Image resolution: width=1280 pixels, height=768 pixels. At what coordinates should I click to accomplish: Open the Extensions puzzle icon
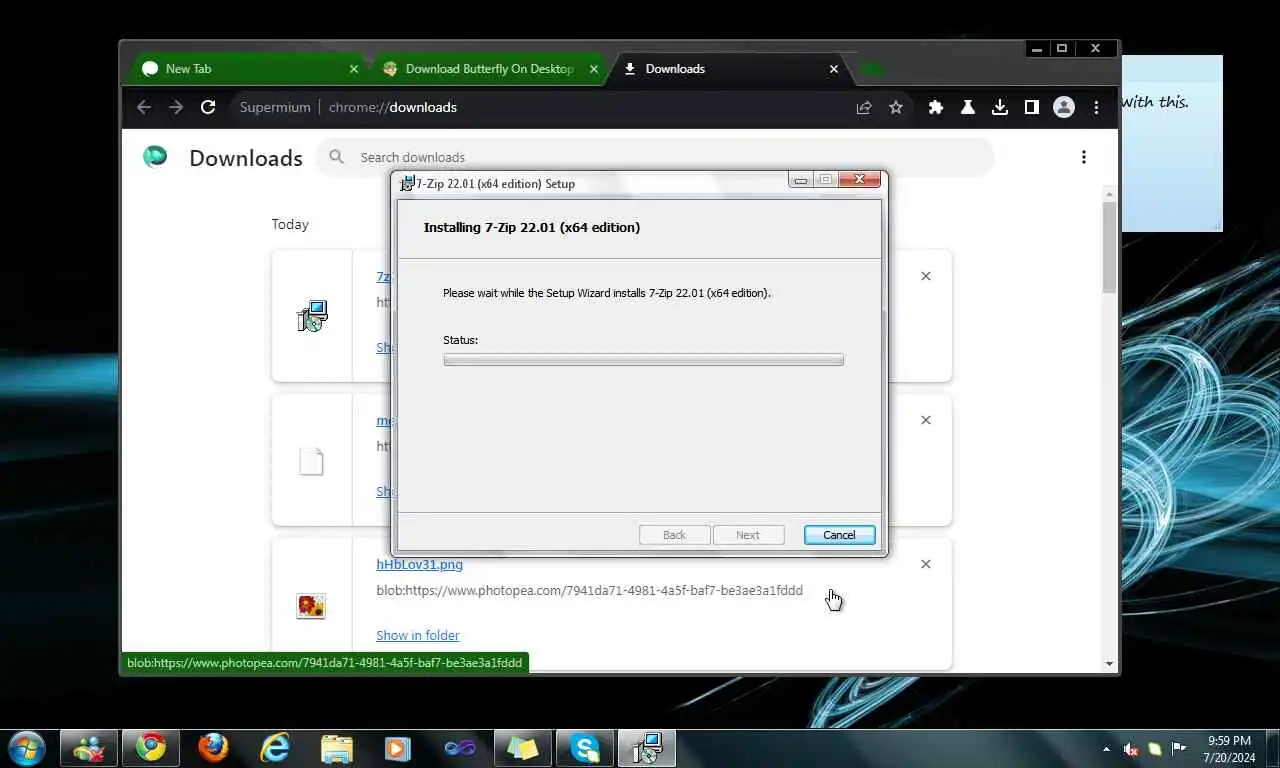point(936,107)
